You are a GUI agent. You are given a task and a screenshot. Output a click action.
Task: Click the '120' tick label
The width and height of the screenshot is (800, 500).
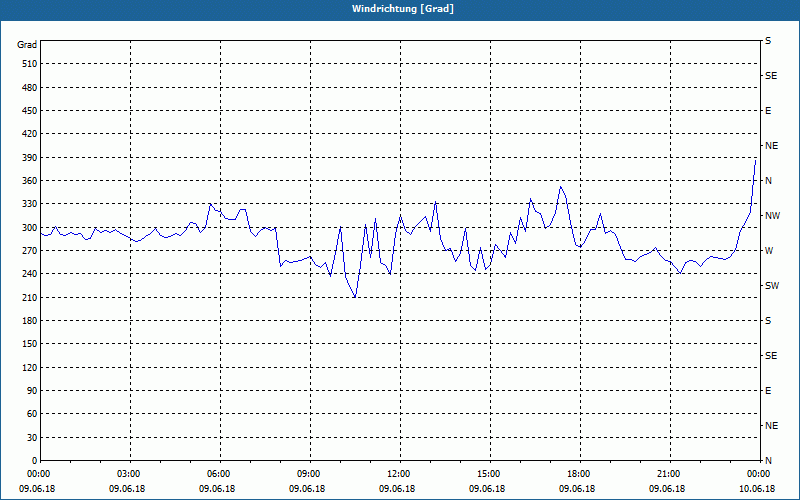tap(30, 367)
